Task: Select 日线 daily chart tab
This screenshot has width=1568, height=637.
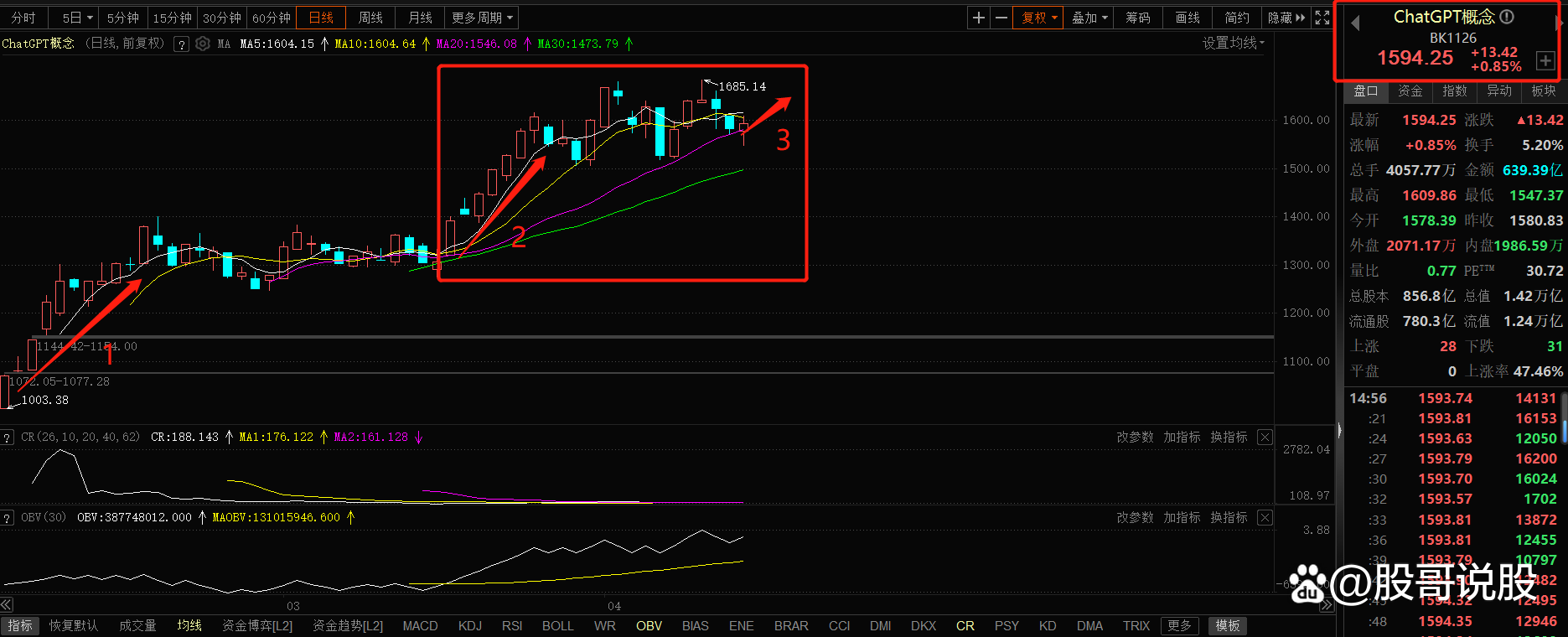Action: tap(321, 18)
